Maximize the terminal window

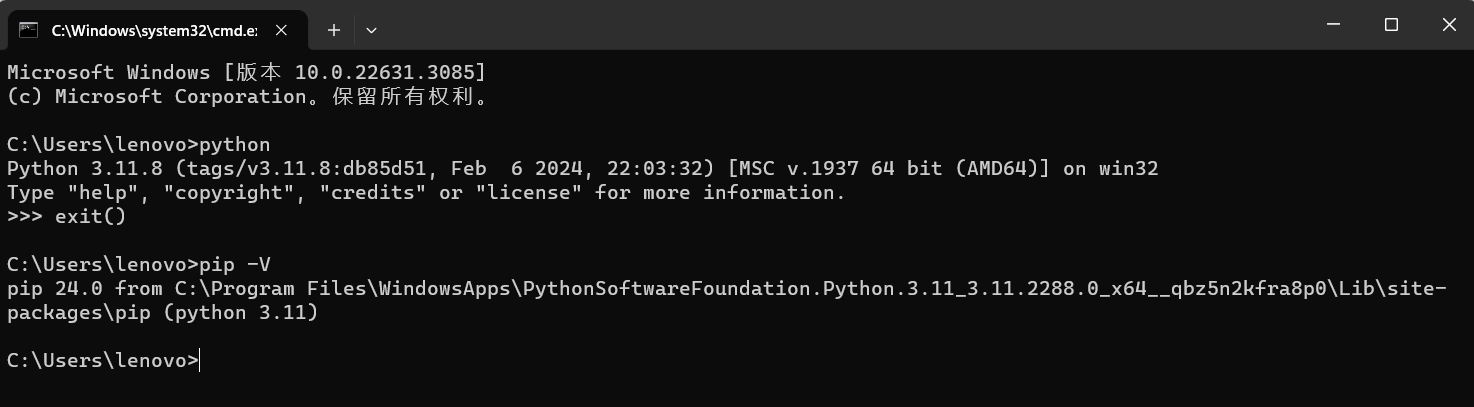(x=1391, y=25)
